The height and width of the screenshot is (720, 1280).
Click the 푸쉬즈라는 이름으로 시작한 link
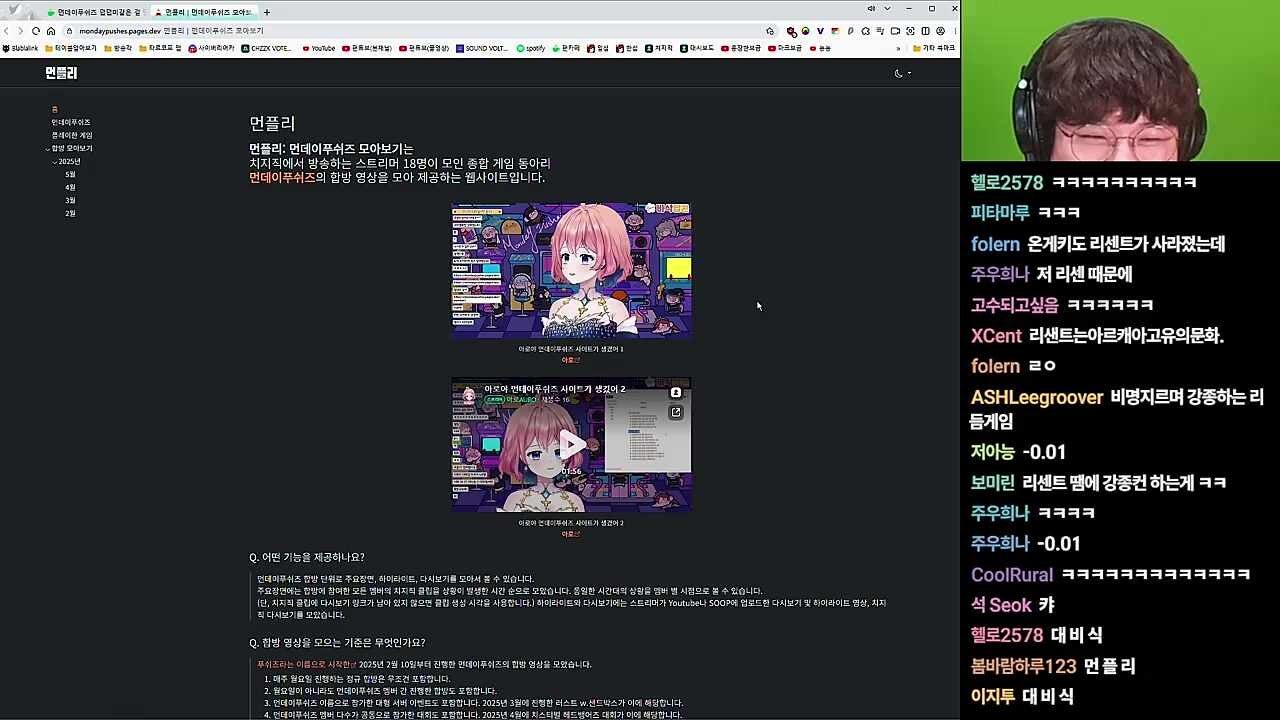pyautogui.click(x=307, y=664)
